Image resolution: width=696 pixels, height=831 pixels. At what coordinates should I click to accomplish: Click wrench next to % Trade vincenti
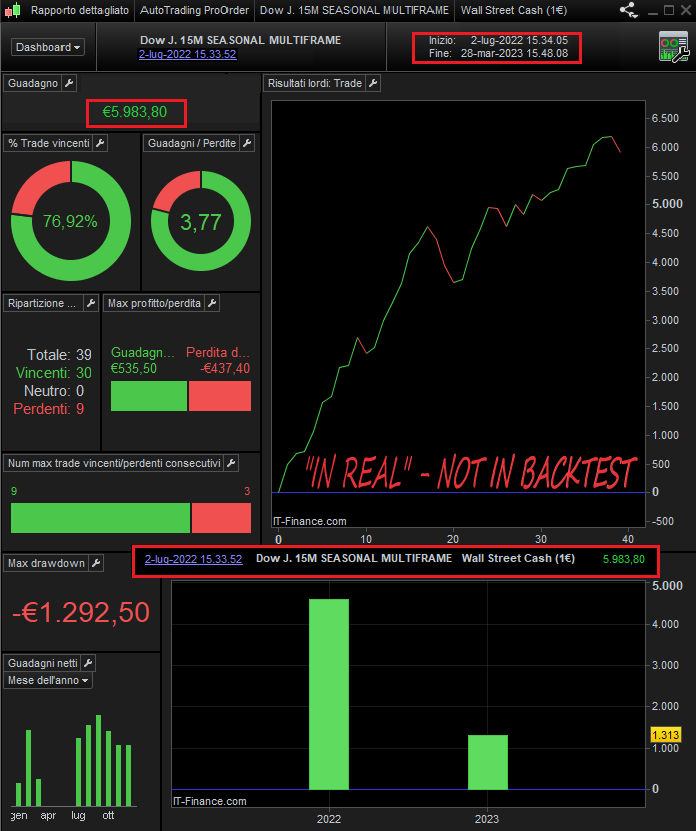pyautogui.click(x=100, y=143)
